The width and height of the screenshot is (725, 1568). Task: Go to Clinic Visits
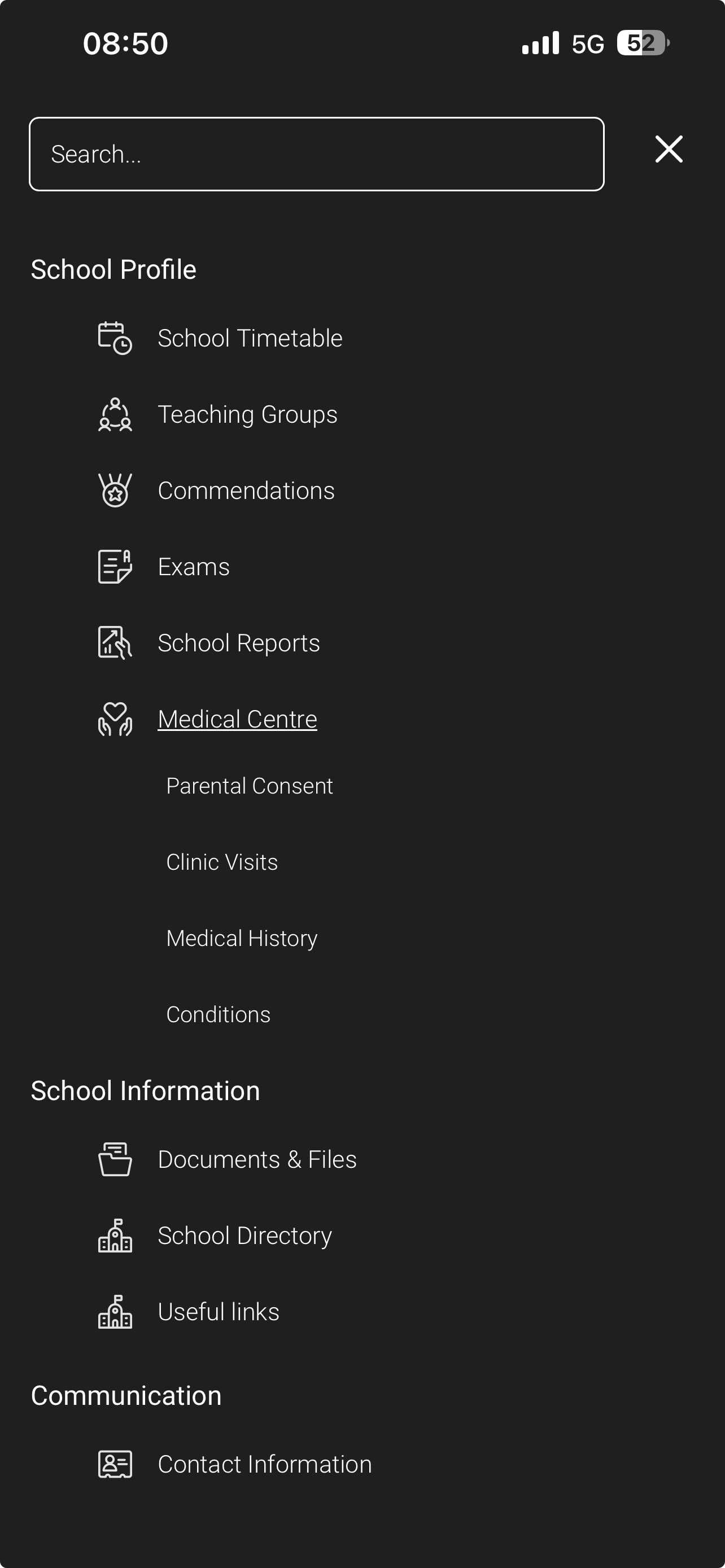coord(221,862)
